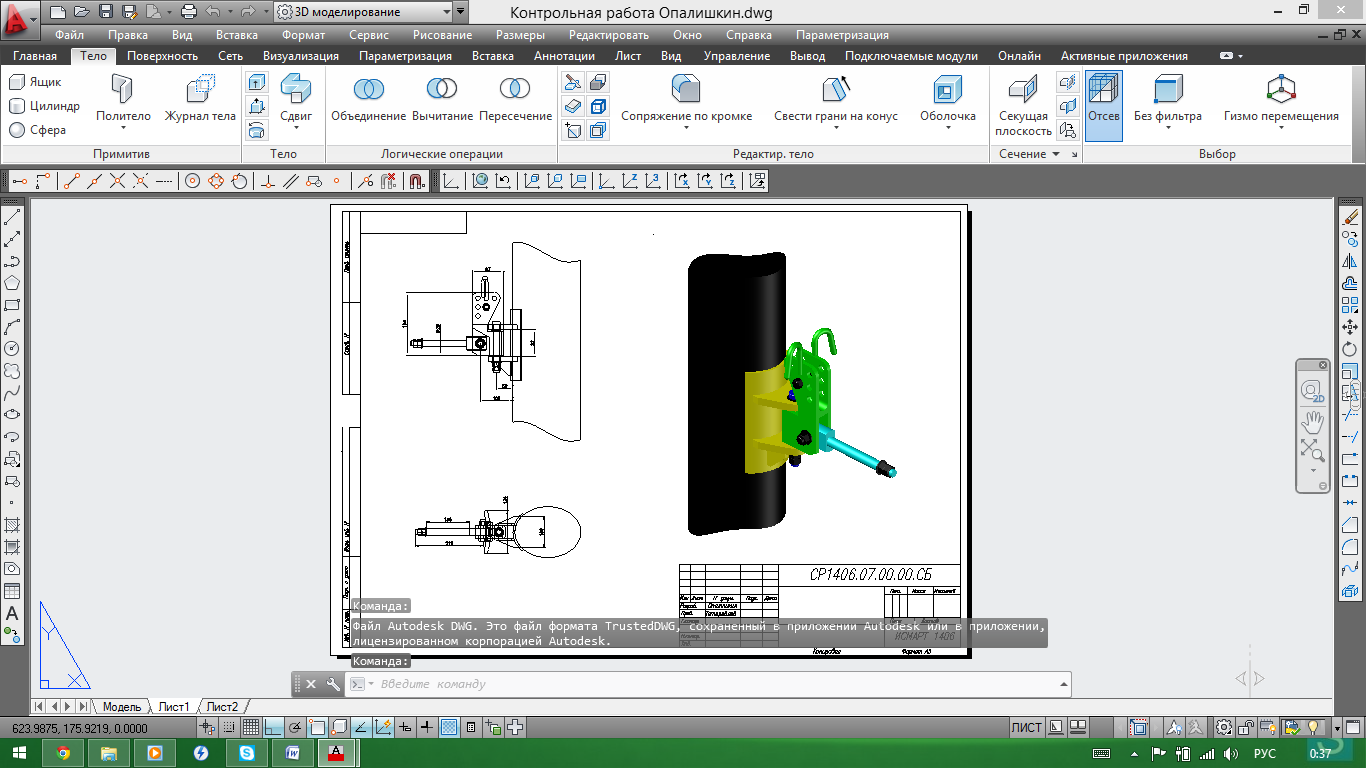The height and width of the screenshot is (768, 1366).
Task: Switch to the Лист2 layout tab
Action: pyautogui.click(x=222, y=707)
